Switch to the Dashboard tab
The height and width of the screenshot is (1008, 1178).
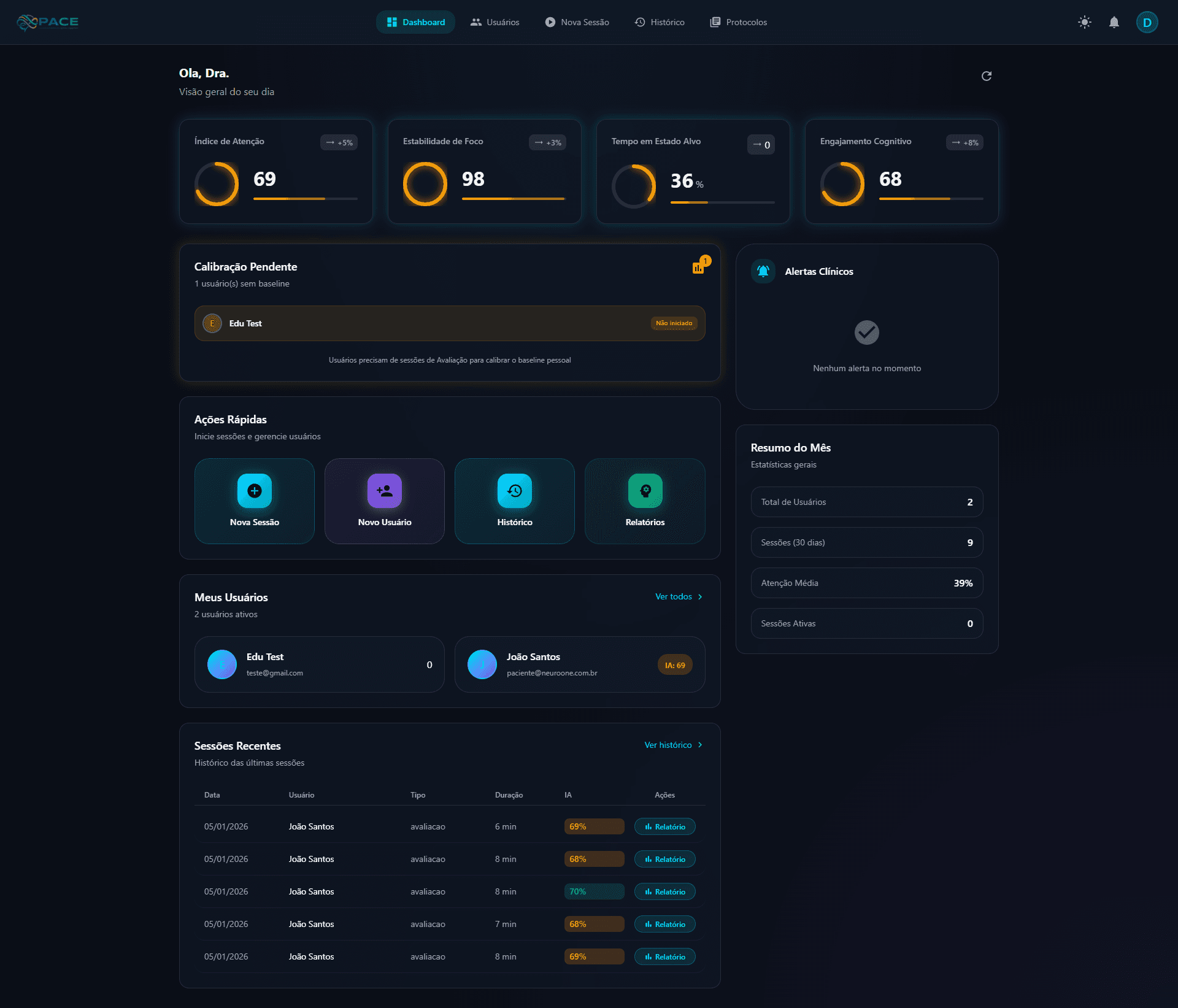pyautogui.click(x=415, y=22)
